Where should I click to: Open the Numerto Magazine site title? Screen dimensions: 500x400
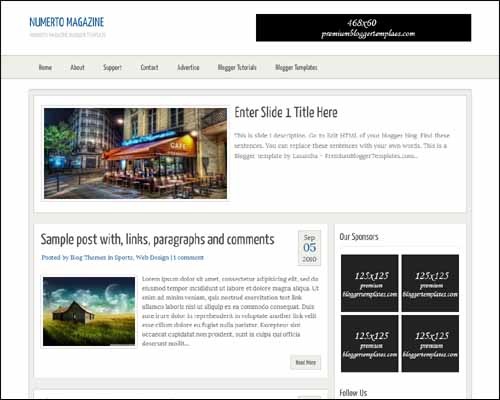pos(67,22)
